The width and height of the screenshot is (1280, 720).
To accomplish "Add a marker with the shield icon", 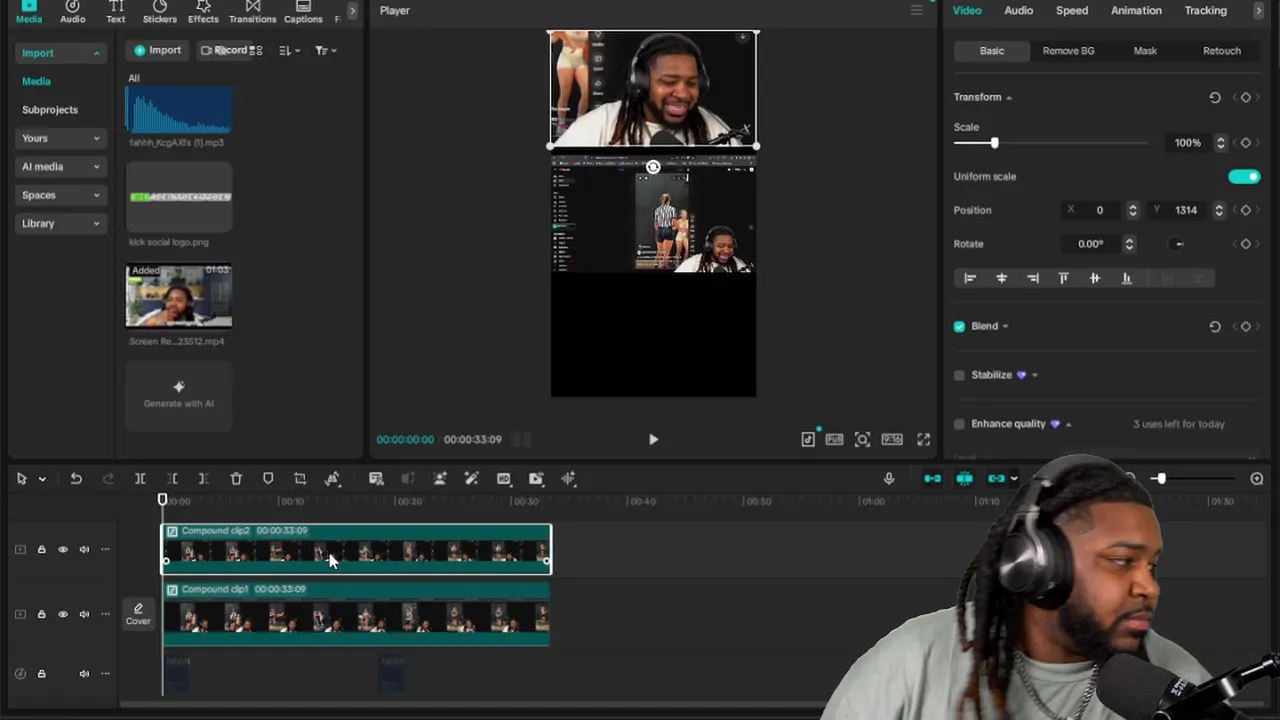I will tap(268, 479).
